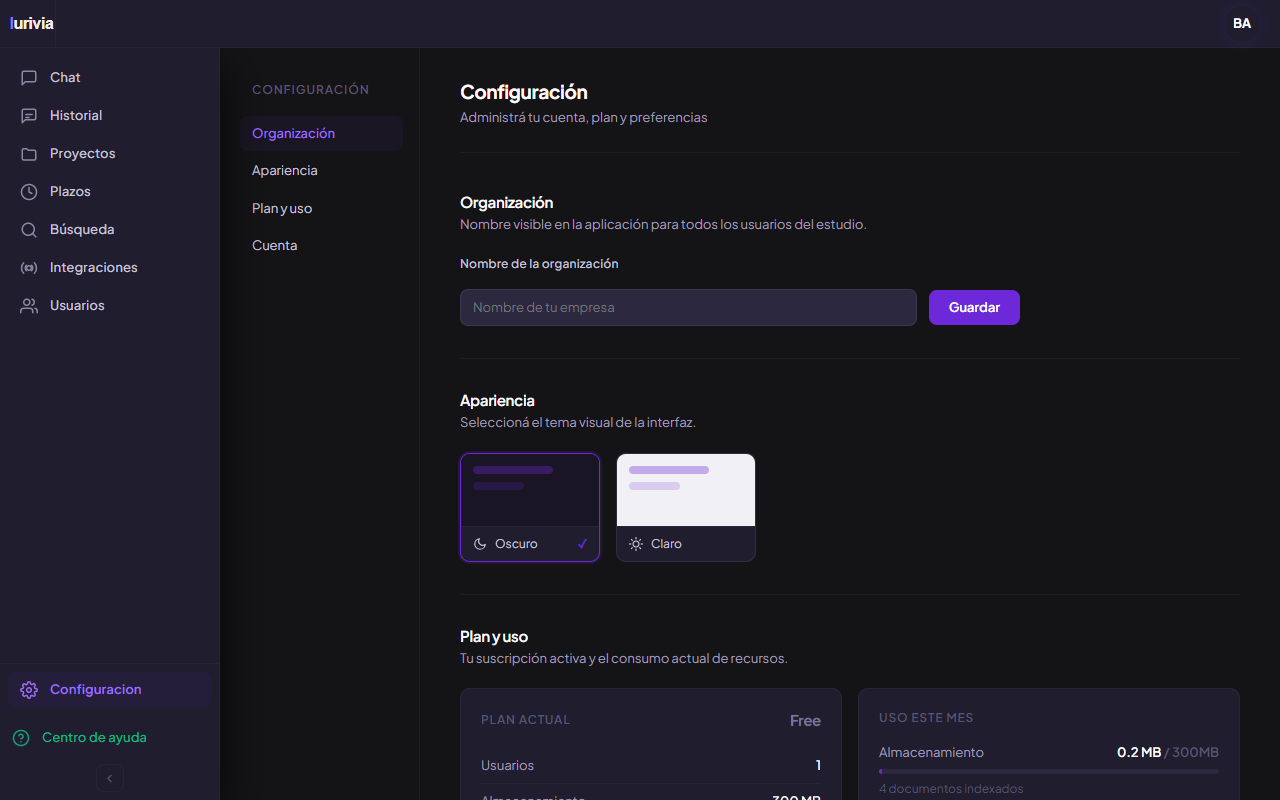Open Chat in the sidebar
Screen dimensions: 1280x800
[x=110, y=78]
